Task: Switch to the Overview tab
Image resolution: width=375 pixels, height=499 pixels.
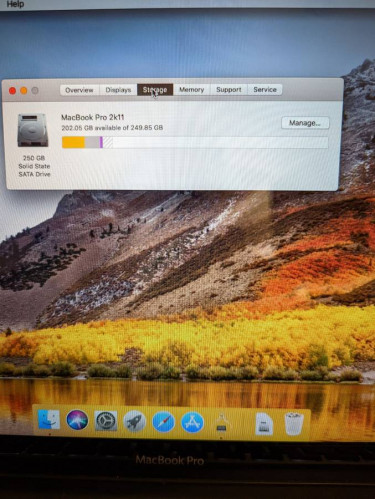Action: click(79, 90)
